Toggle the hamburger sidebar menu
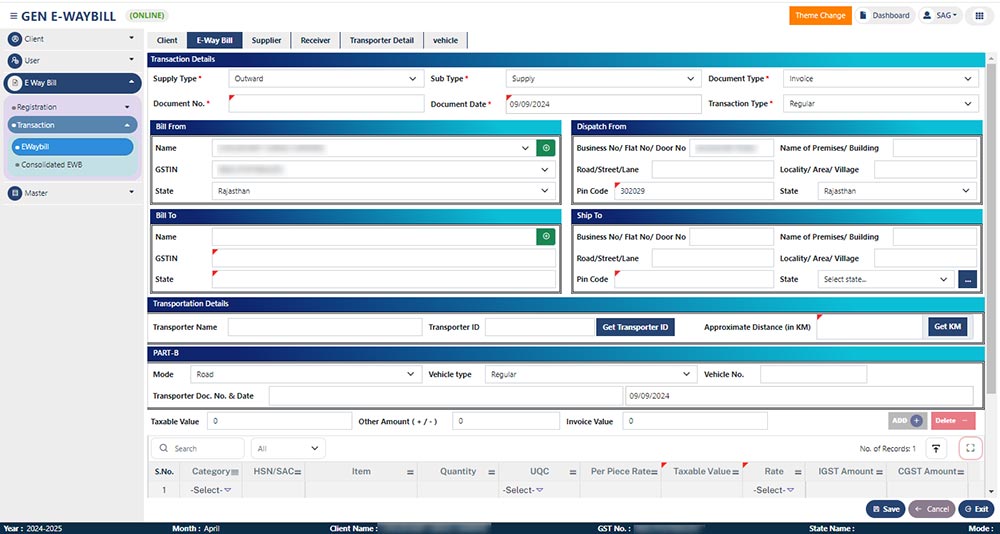 [13, 16]
